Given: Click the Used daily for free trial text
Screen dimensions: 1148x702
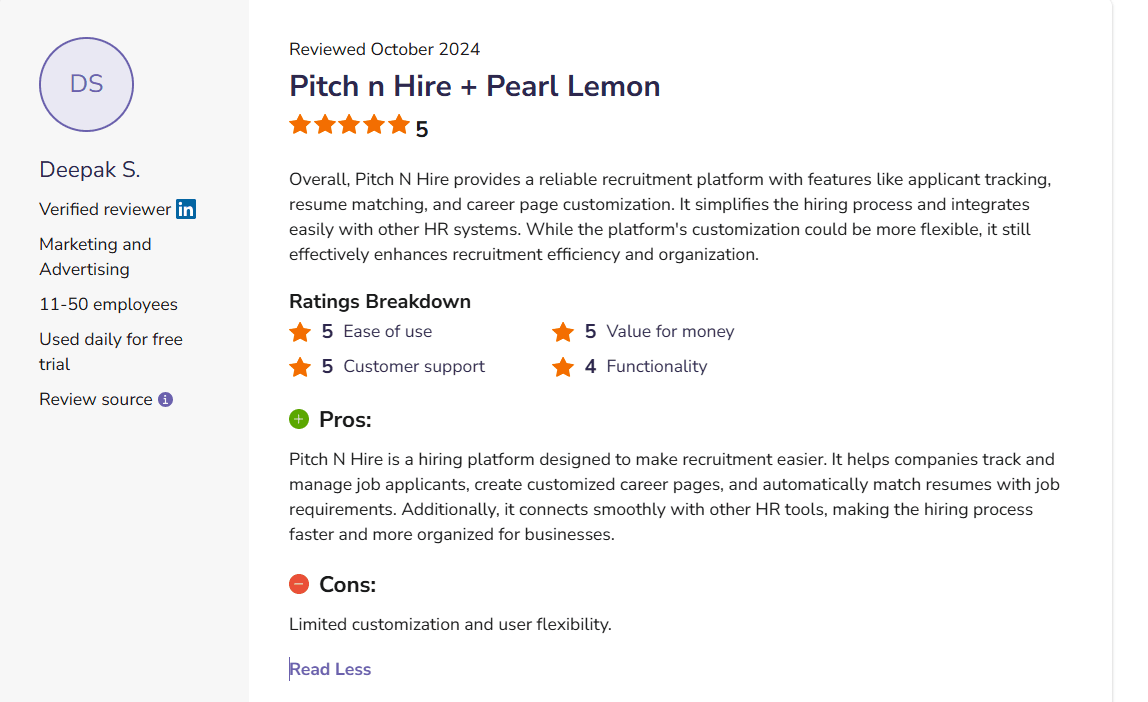Looking at the screenshot, I should [x=110, y=351].
